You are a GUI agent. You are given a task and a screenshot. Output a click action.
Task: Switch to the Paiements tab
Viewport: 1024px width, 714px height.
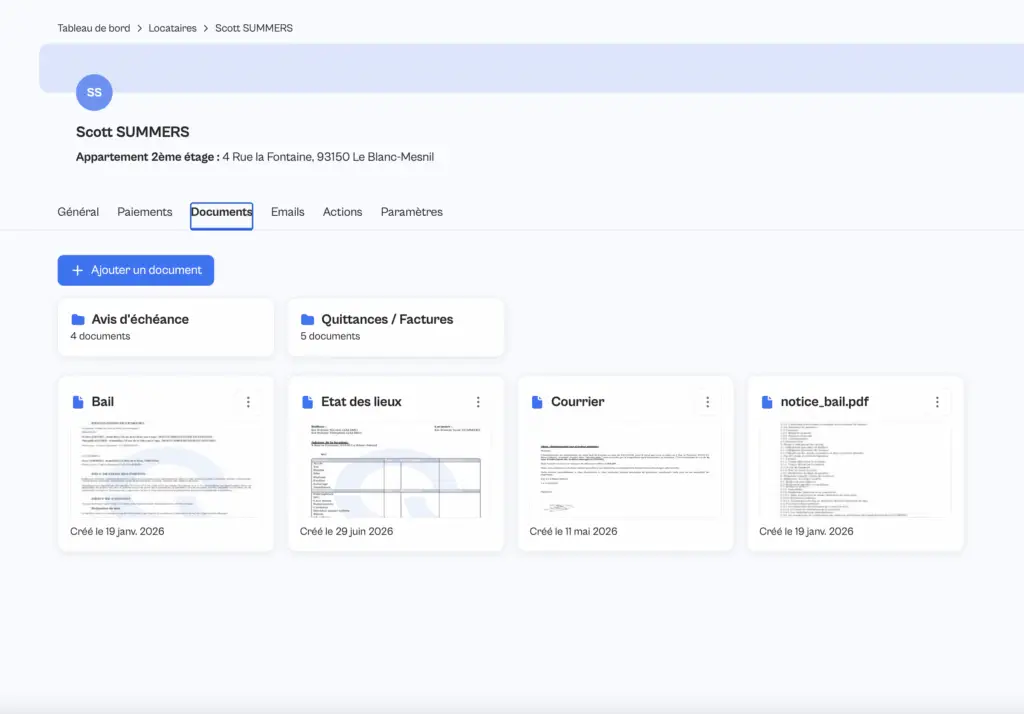(145, 212)
